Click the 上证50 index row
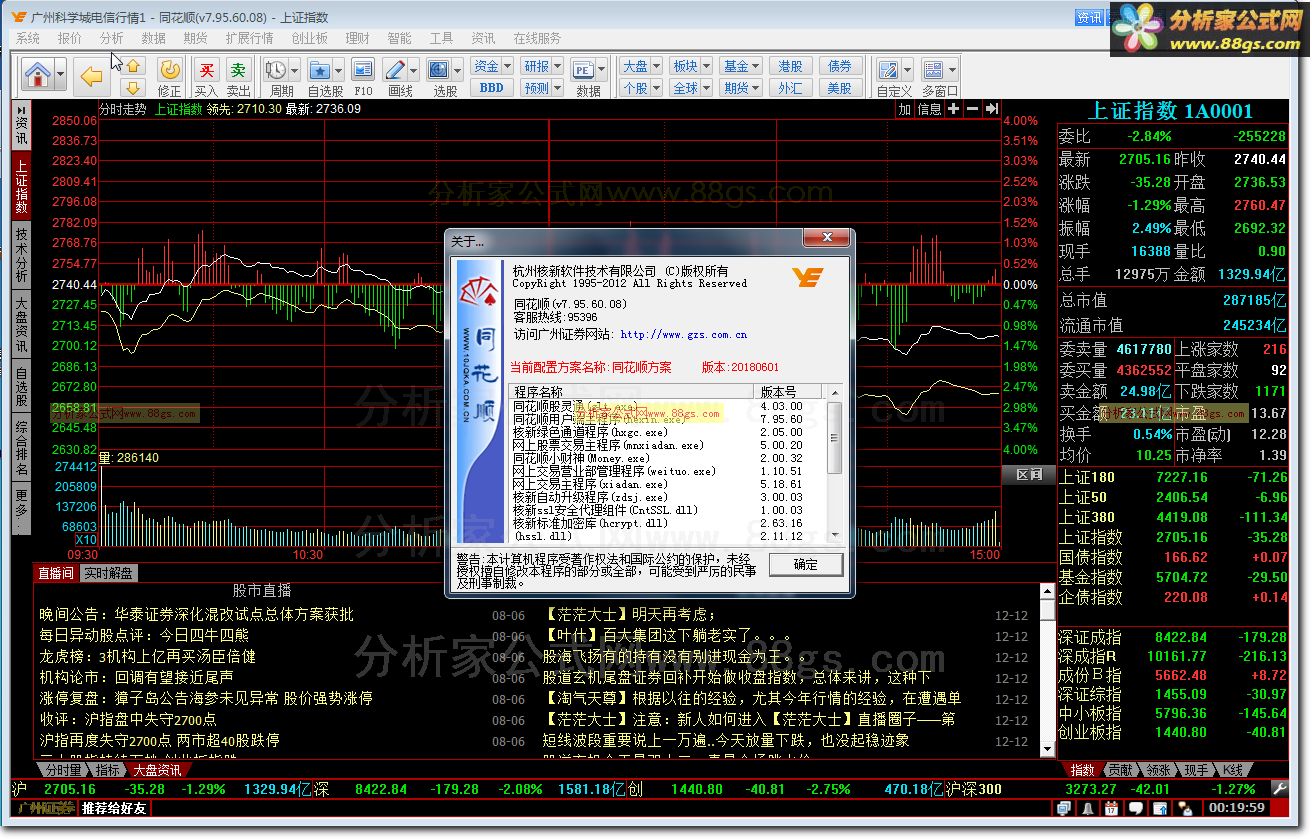 tap(1173, 497)
